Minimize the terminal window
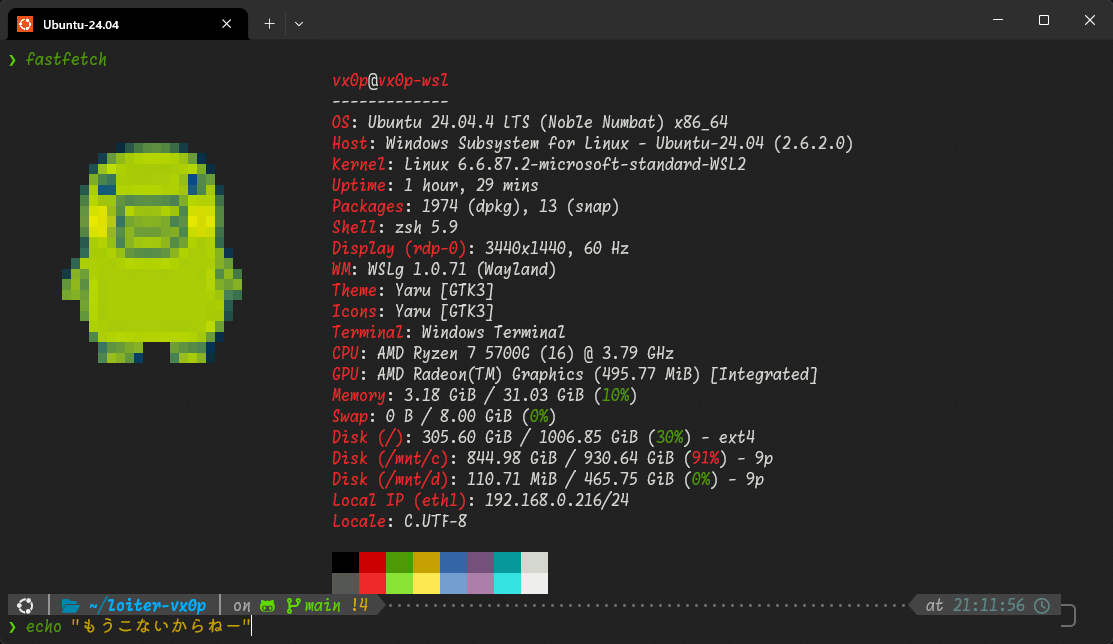This screenshot has width=1113, height=644. [x=998, y=20]
